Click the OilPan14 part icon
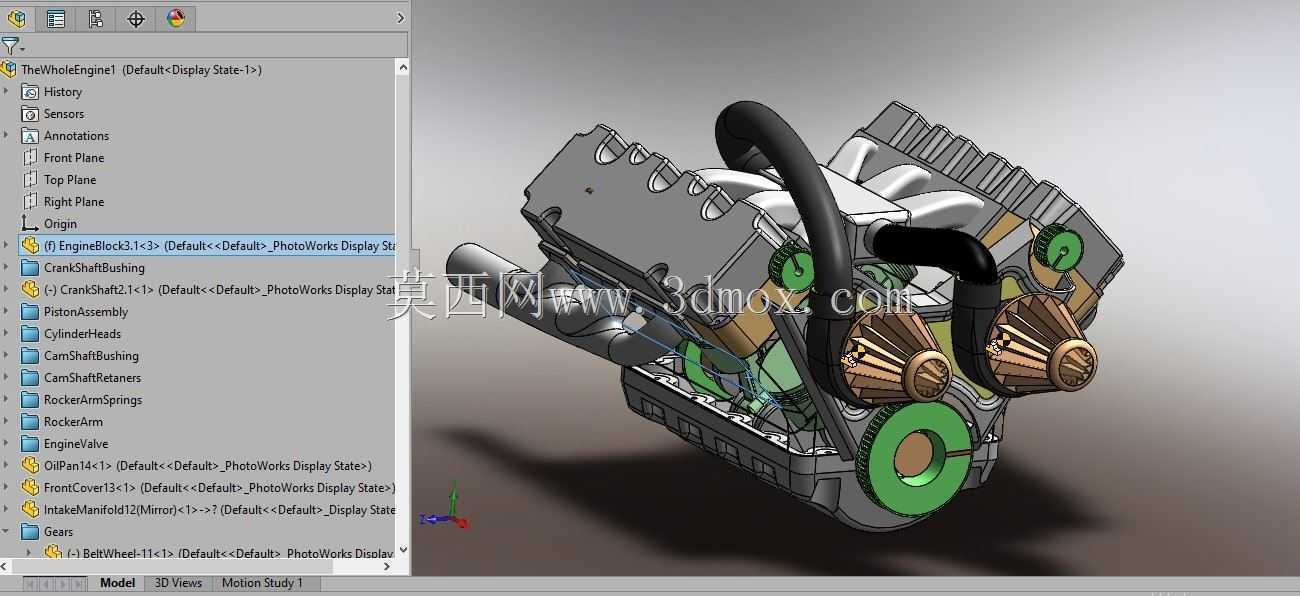 [30, 466]
